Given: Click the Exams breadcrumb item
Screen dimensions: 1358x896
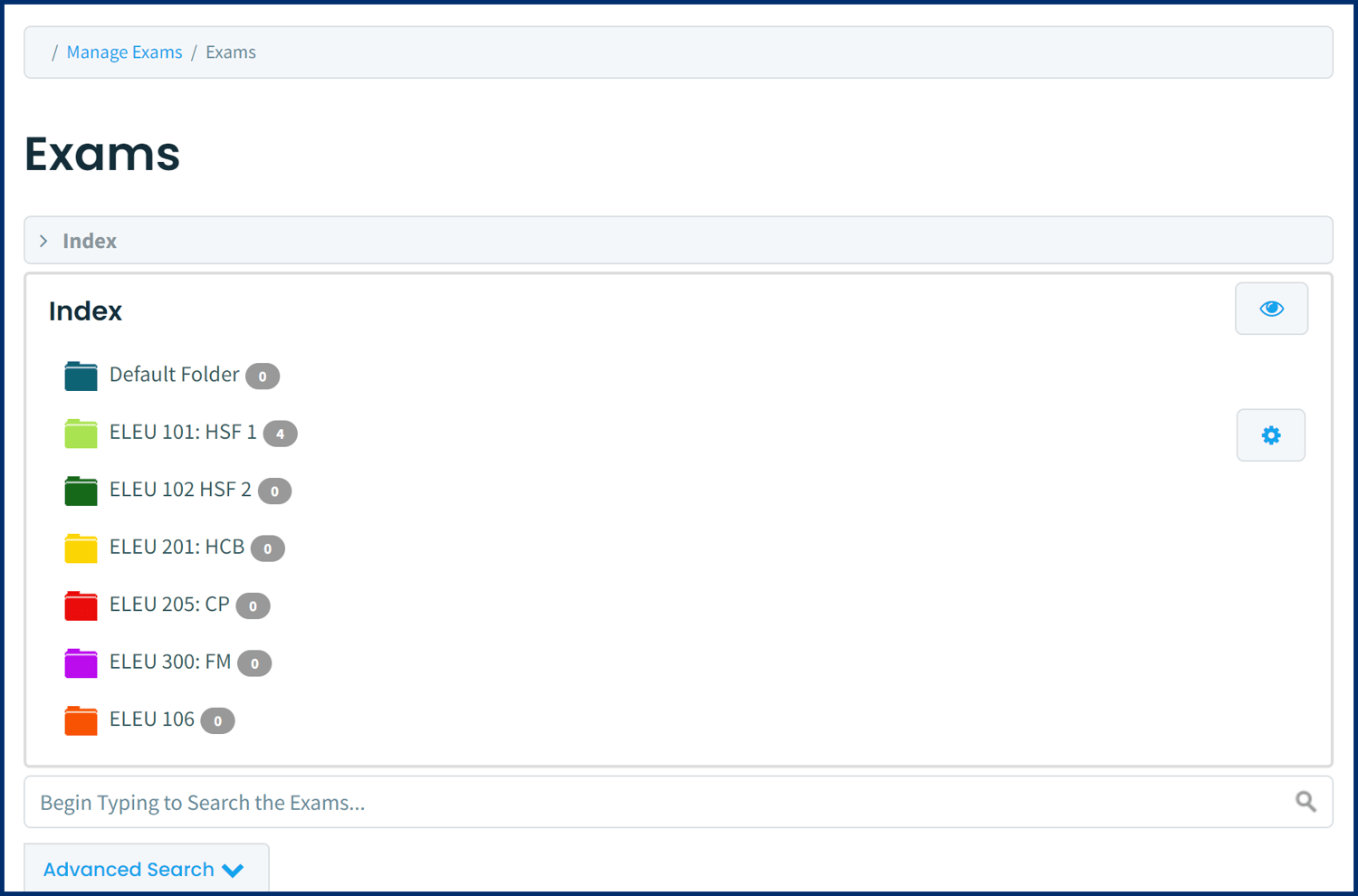Looking at the screenshot, I should click(x=231, y=52).
